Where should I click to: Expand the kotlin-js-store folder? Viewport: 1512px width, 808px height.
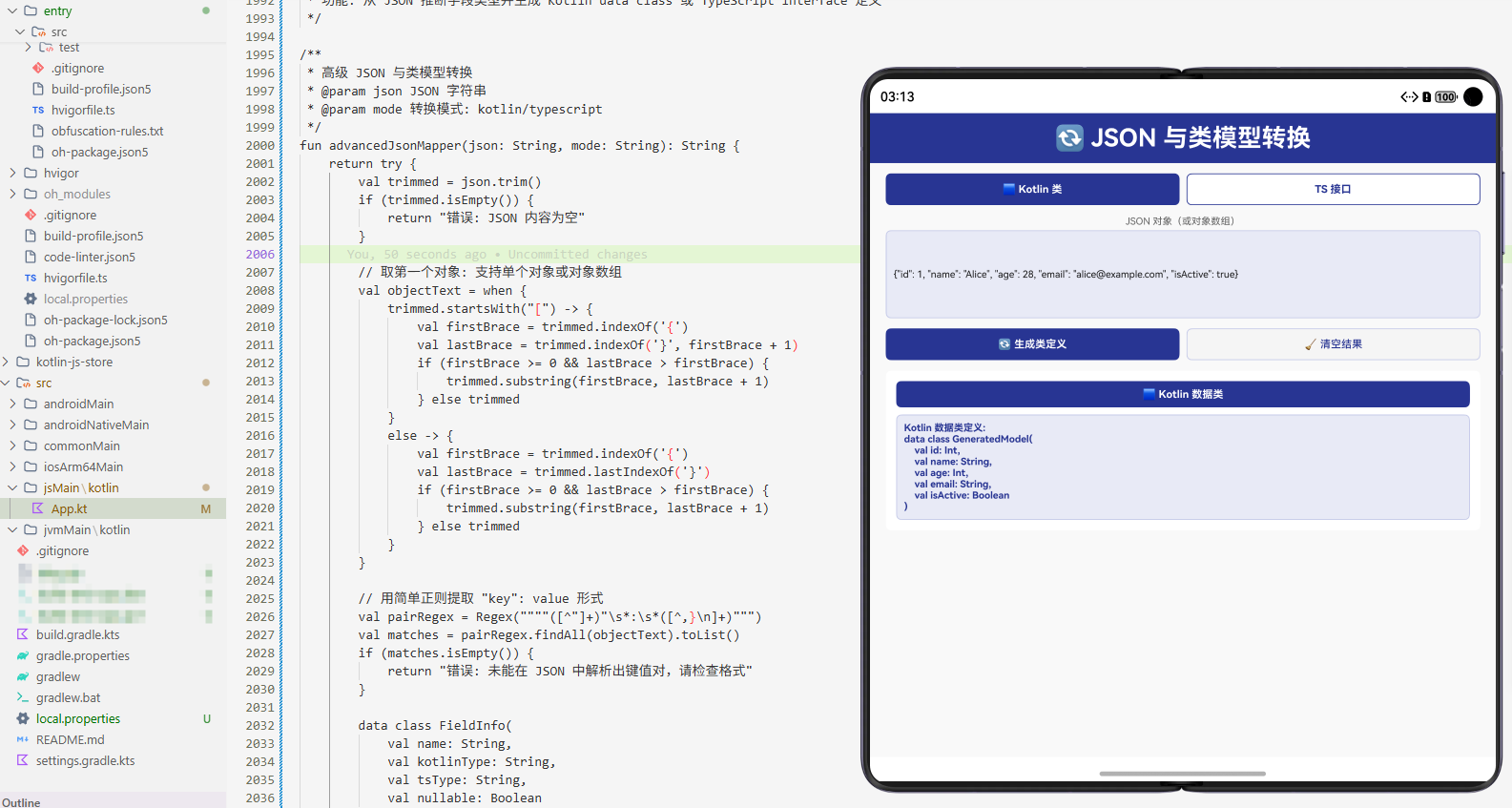[x=6, y=362]
